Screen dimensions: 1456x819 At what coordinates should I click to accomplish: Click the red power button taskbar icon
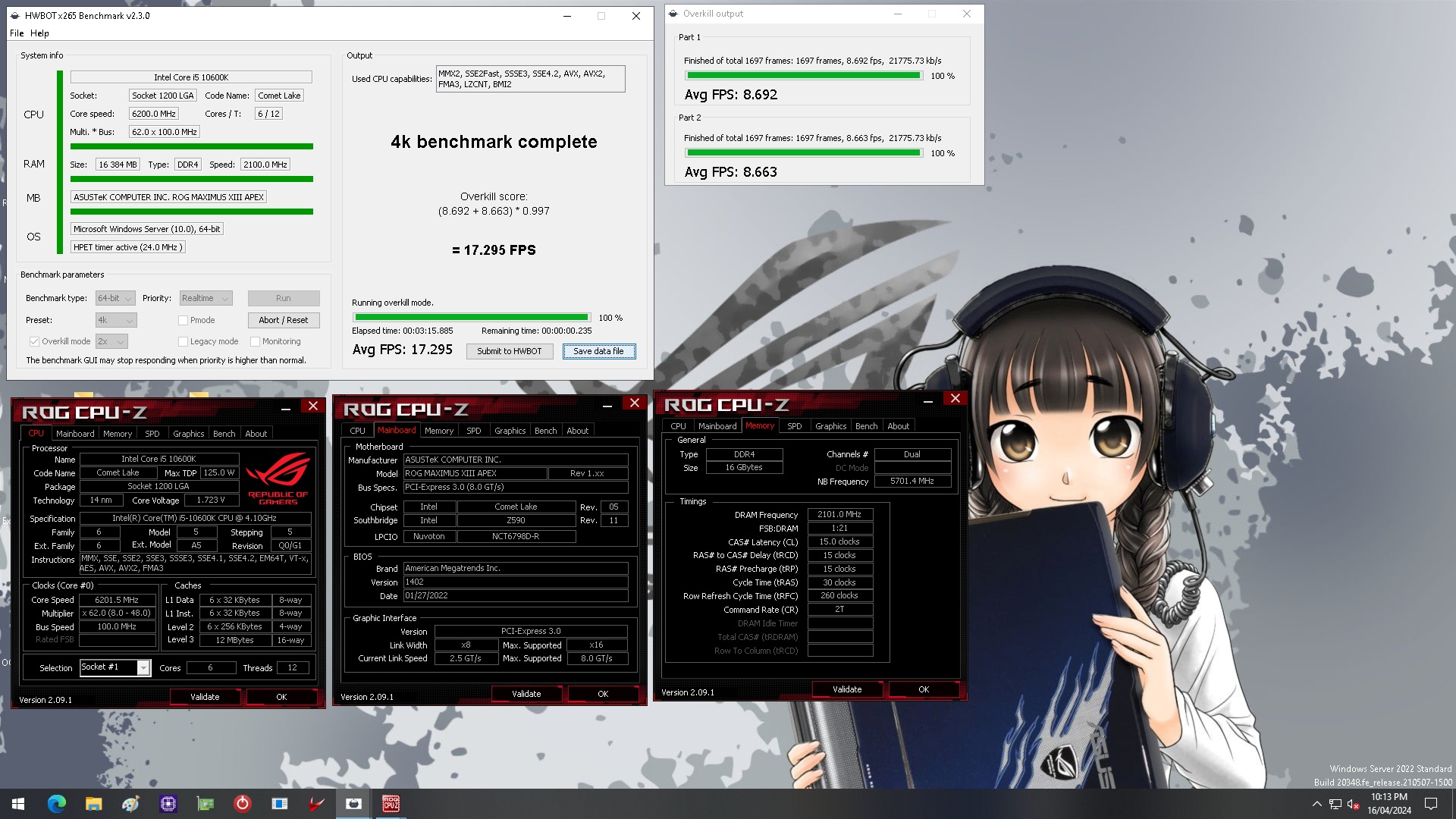tap(242, 804)
